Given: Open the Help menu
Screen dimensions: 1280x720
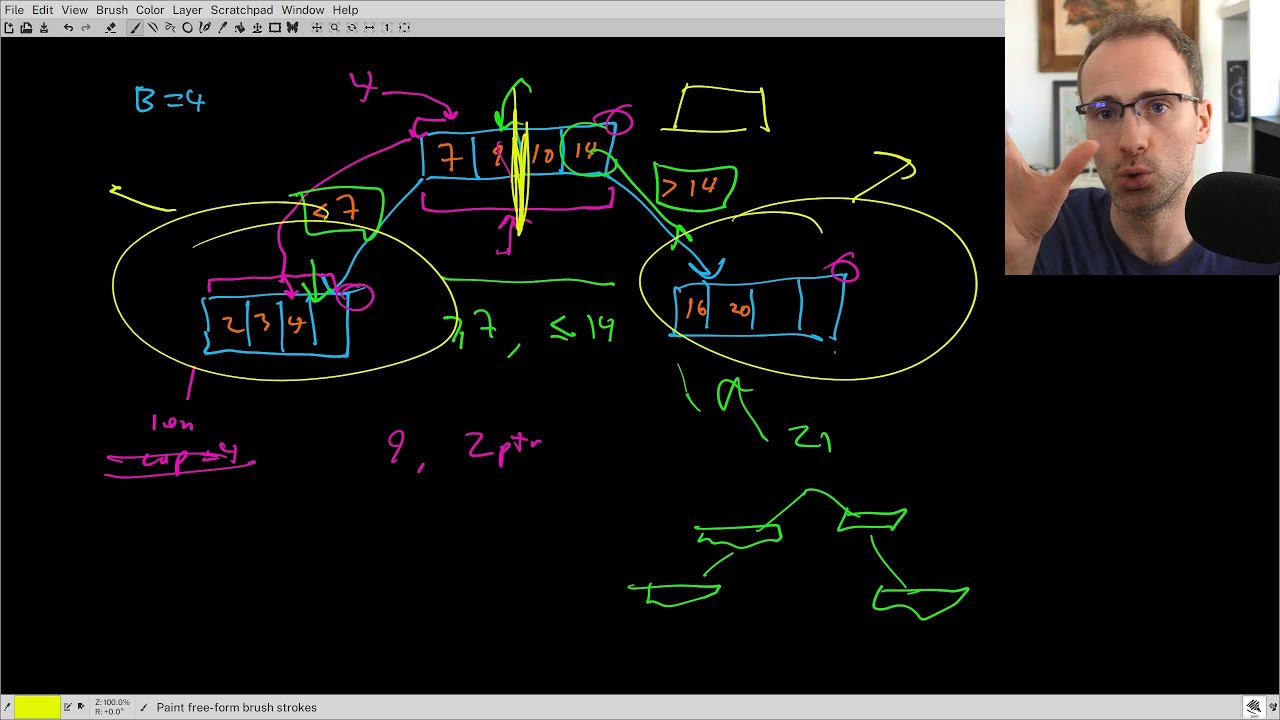Looking at the screenshot, I should point(345,10).
